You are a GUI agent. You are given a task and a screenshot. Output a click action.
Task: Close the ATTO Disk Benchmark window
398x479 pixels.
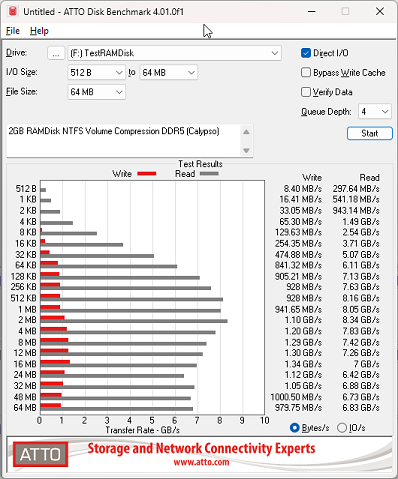click(x=380, y=11)
